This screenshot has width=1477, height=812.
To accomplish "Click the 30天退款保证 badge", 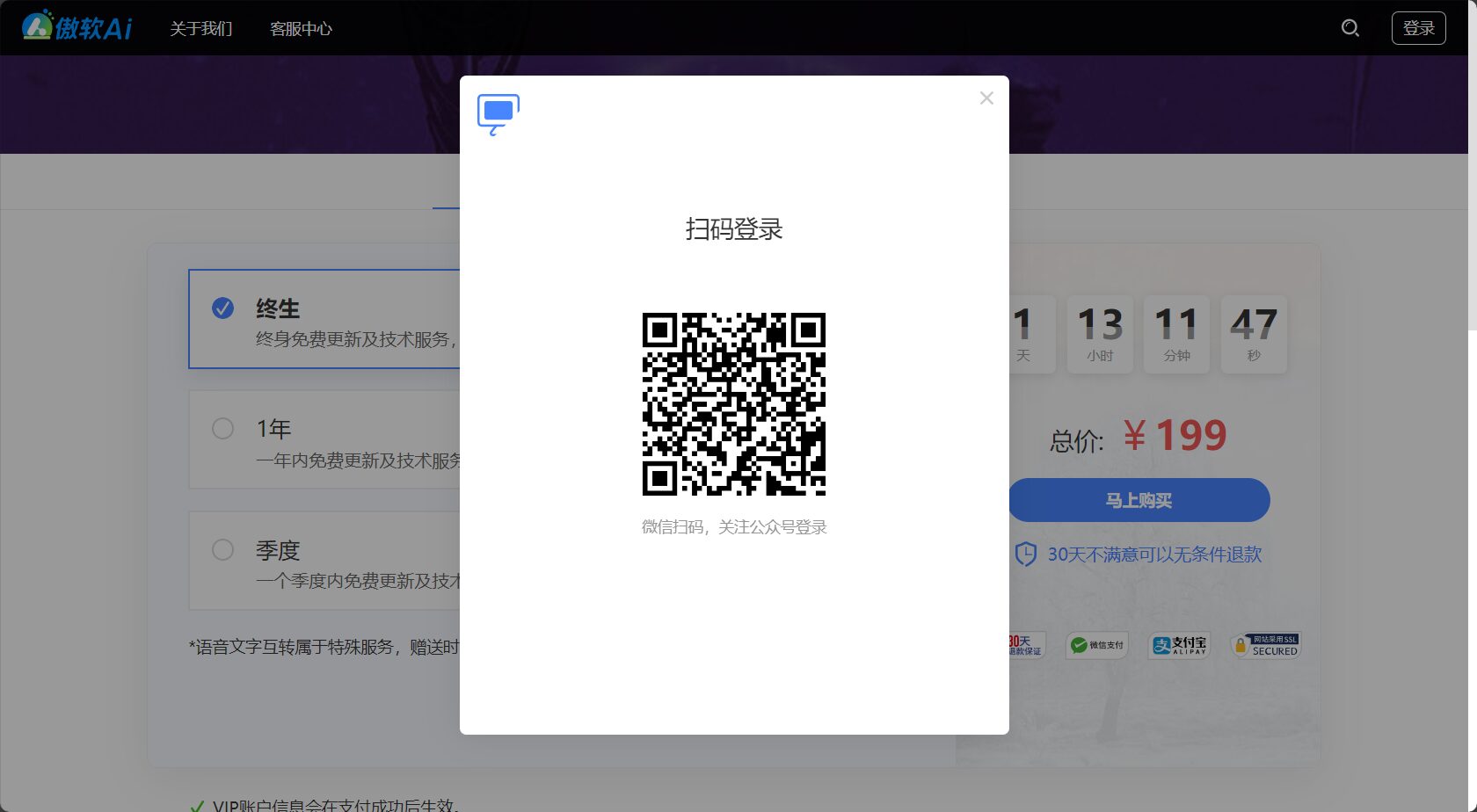I will click(x=1026, y=645).
